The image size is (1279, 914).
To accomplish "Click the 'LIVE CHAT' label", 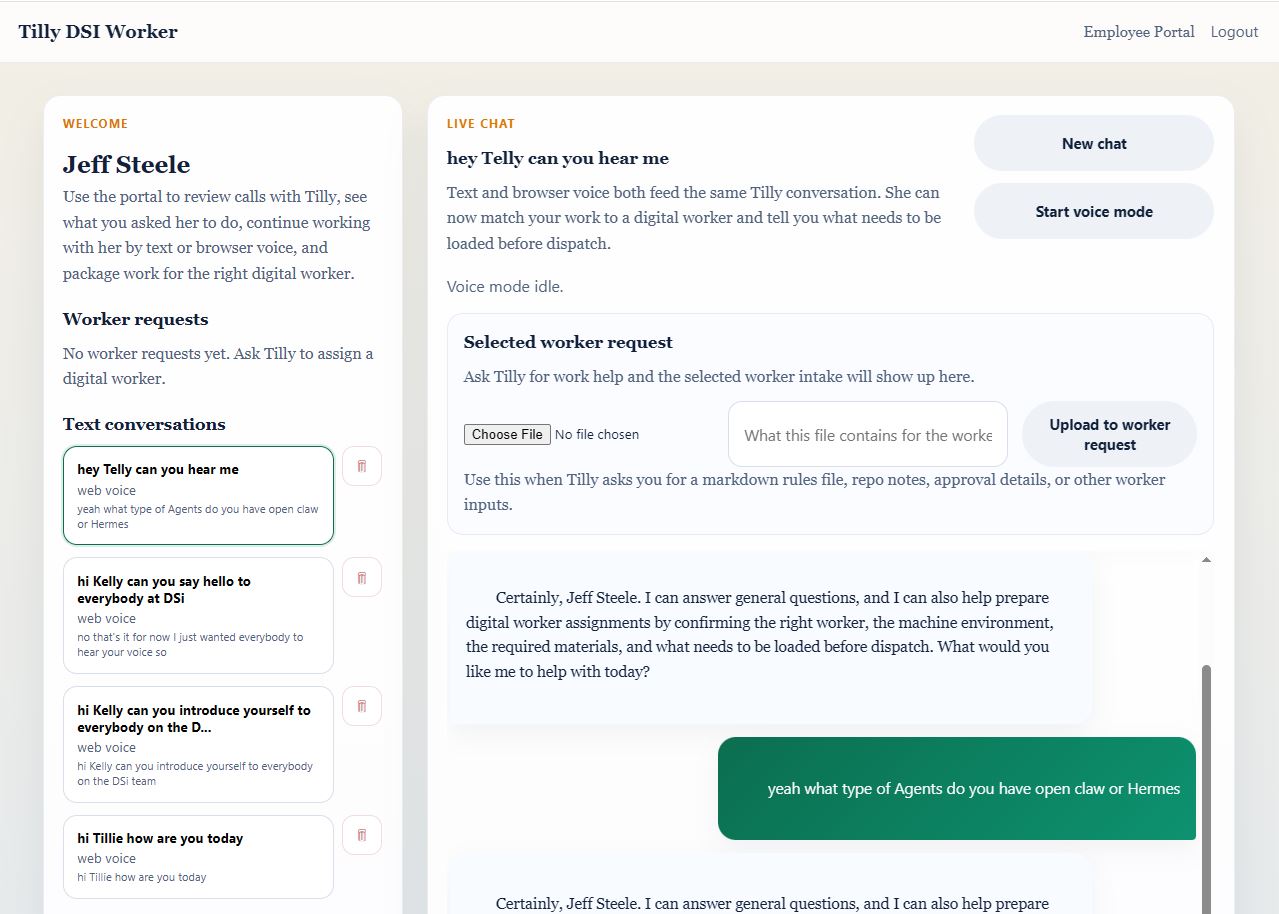I will pyautogui.click(x=481, y=124).
